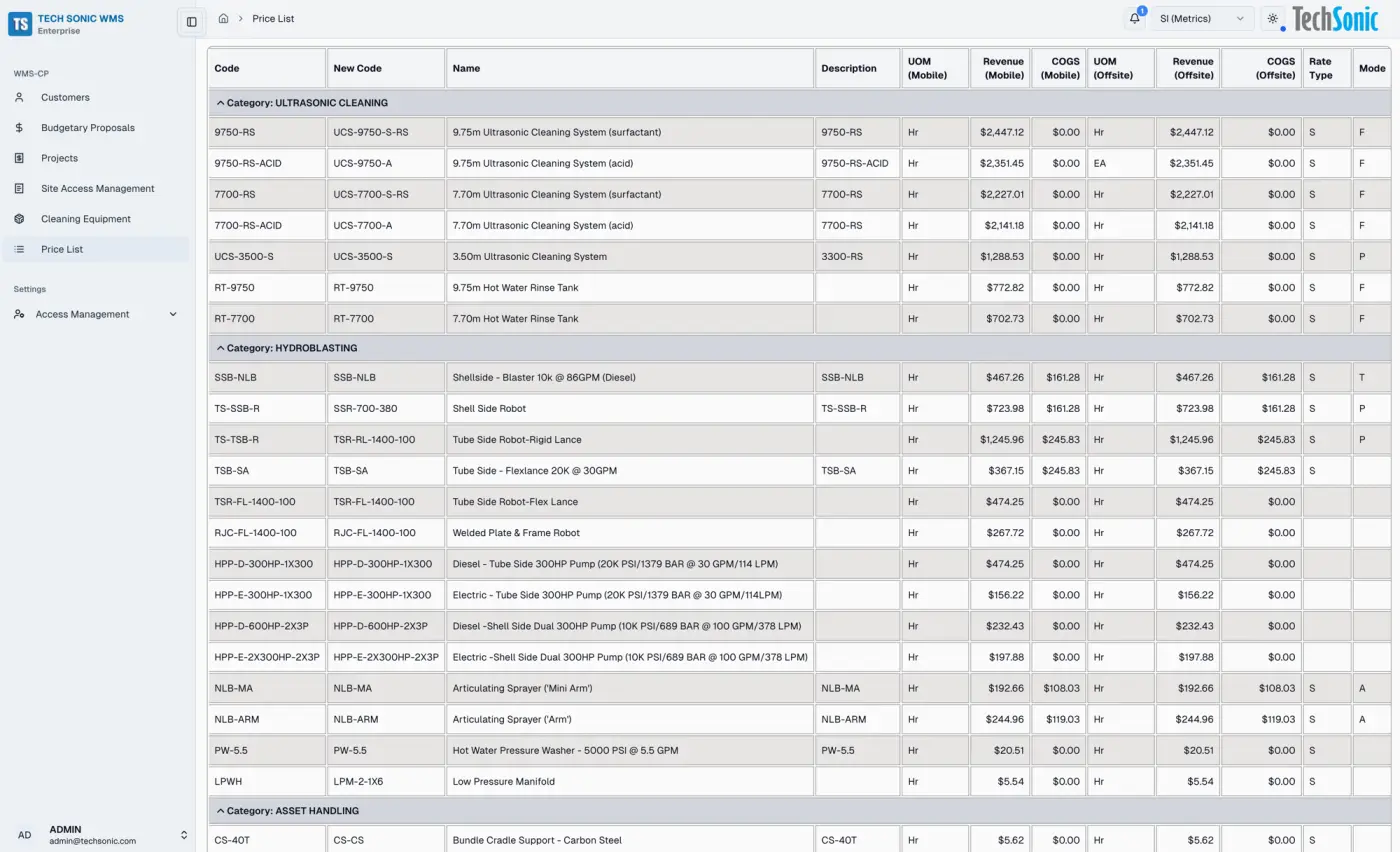
Task: Click the Cleaning Equipment icon
Action: [19, 219]
